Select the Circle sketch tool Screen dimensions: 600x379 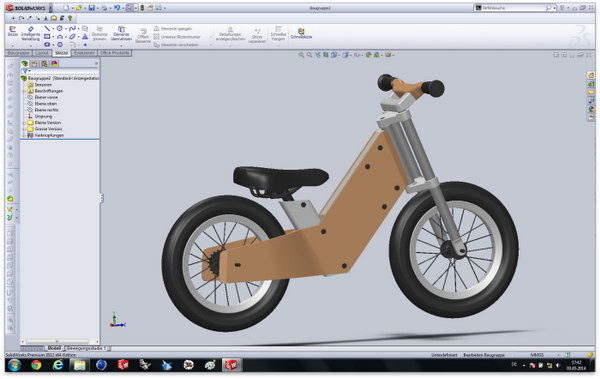click(x=60, y=29)
